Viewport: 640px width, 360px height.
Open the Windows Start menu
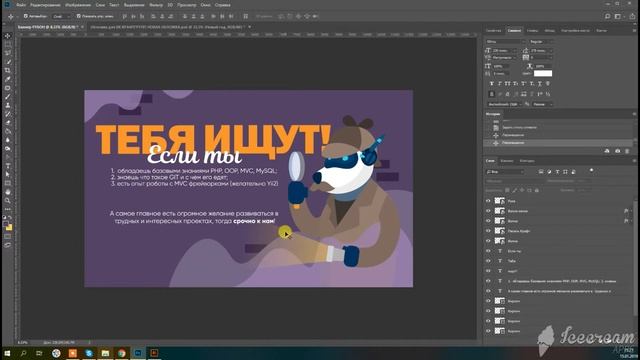[7, 353]
